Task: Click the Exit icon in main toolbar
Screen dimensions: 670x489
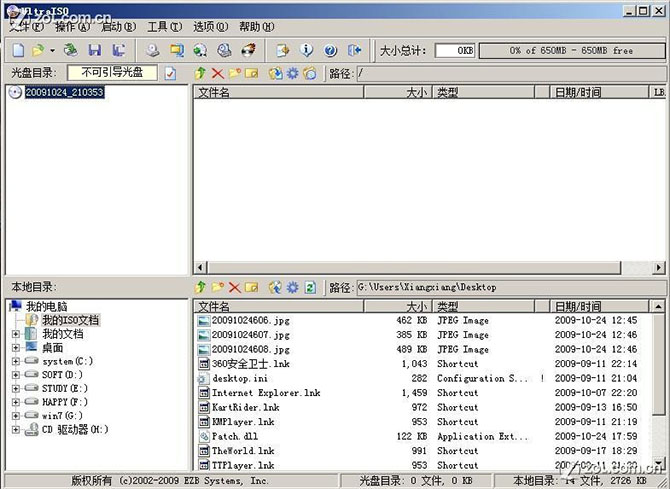Action: [x=354, y=50]
